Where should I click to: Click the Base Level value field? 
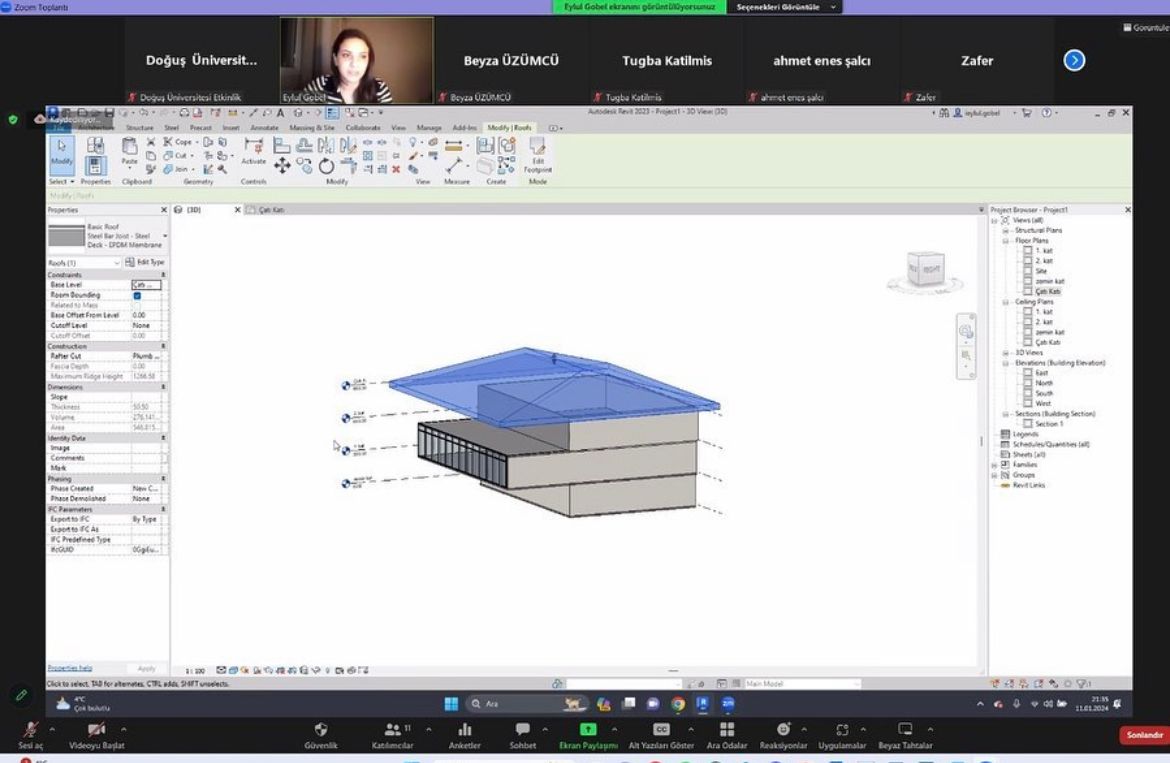(146, 285)
